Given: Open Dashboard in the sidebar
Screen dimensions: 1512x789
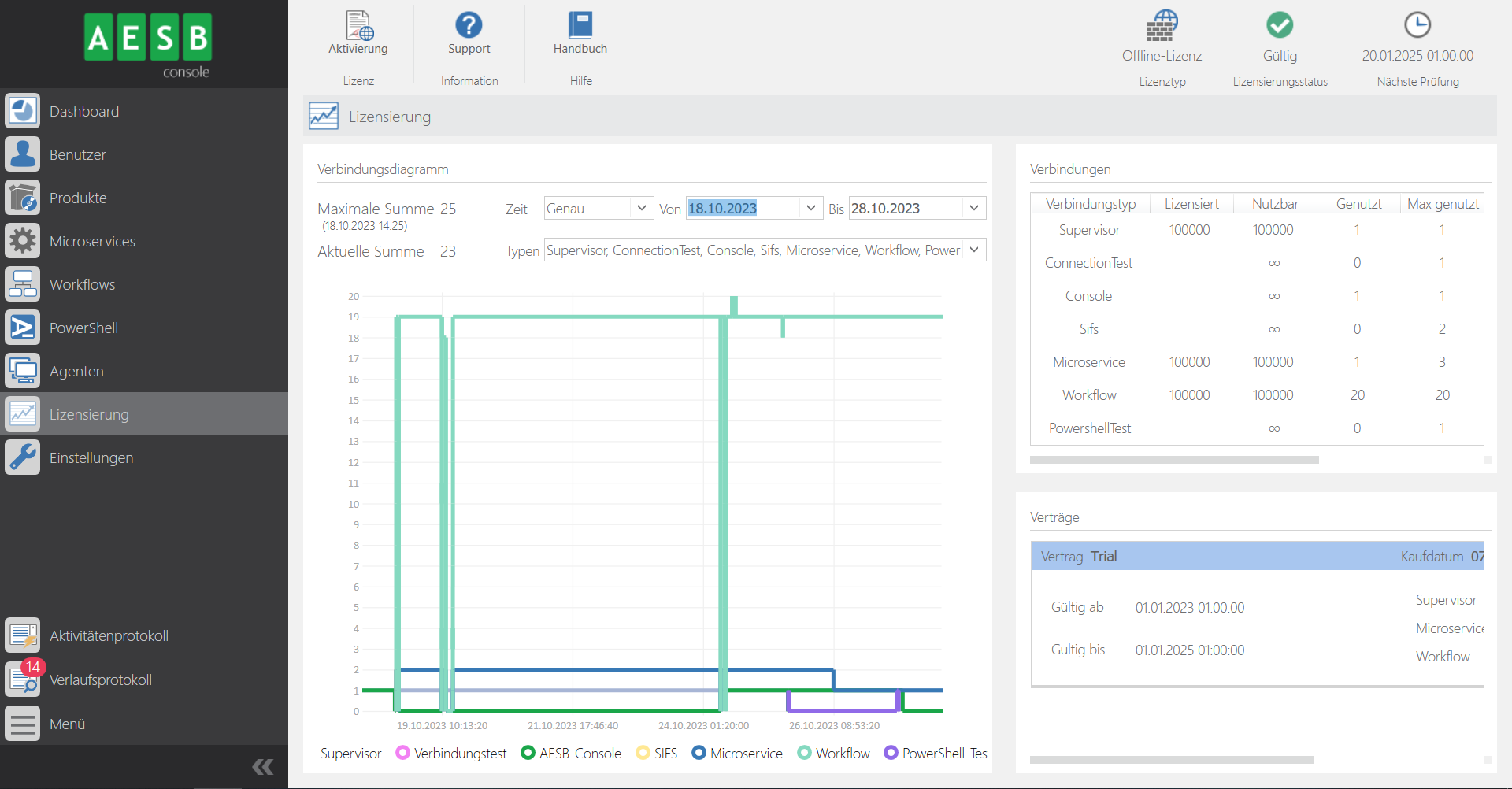Looking at the screenshot, I should point(84,111).
